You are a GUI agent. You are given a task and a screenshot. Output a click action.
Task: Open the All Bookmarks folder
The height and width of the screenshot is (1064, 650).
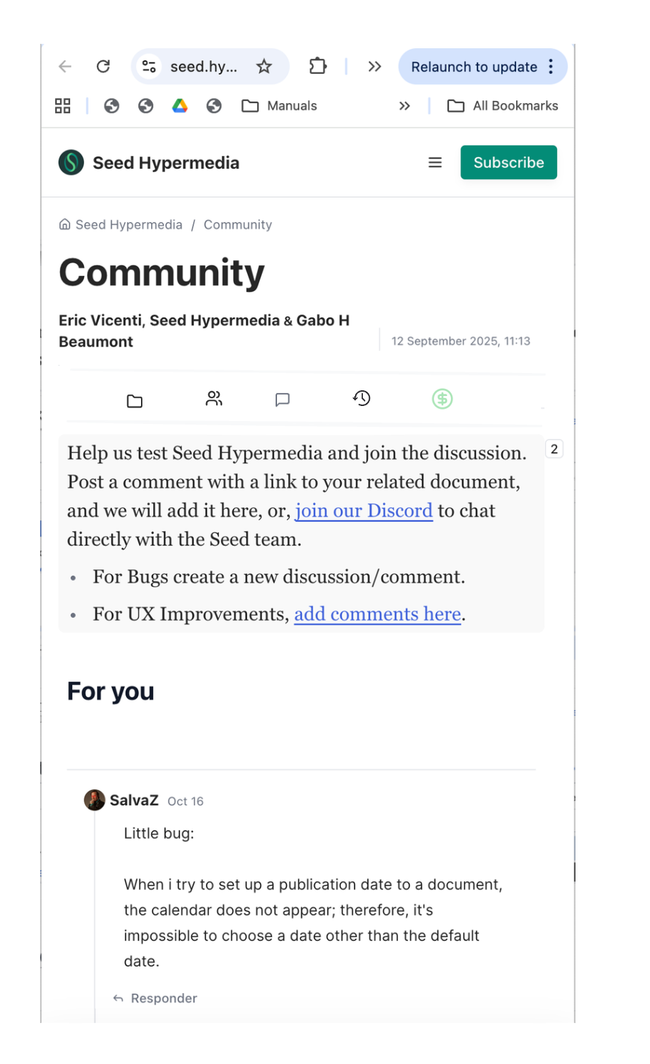click(x=503, y=106)
